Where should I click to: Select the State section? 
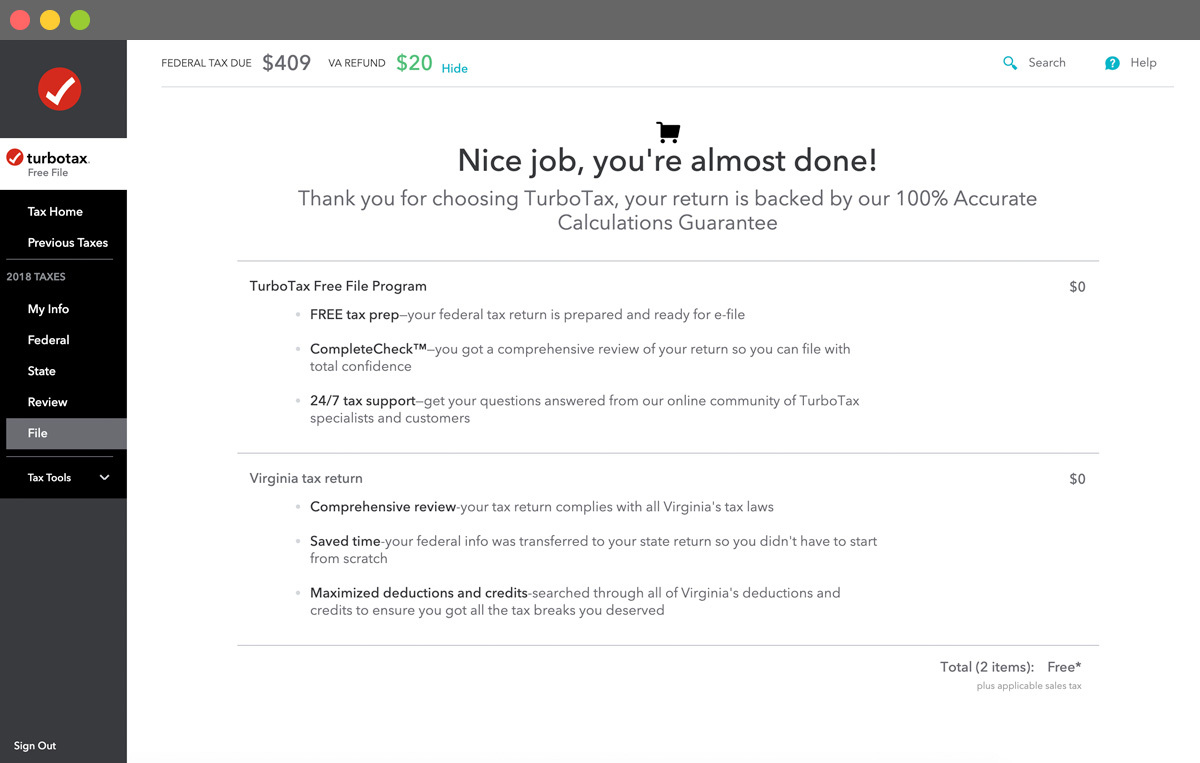click(42, 371)
